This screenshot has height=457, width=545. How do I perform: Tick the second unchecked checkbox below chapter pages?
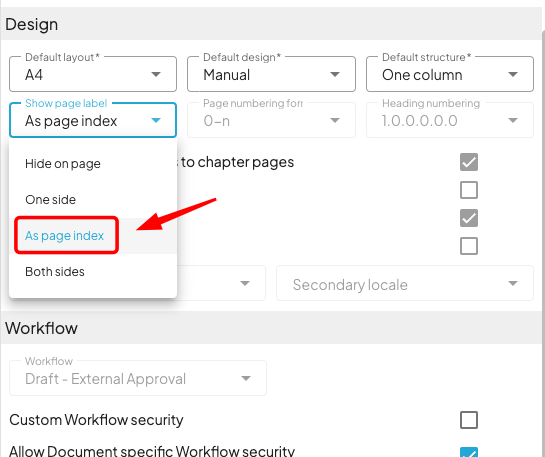point(469,246)
